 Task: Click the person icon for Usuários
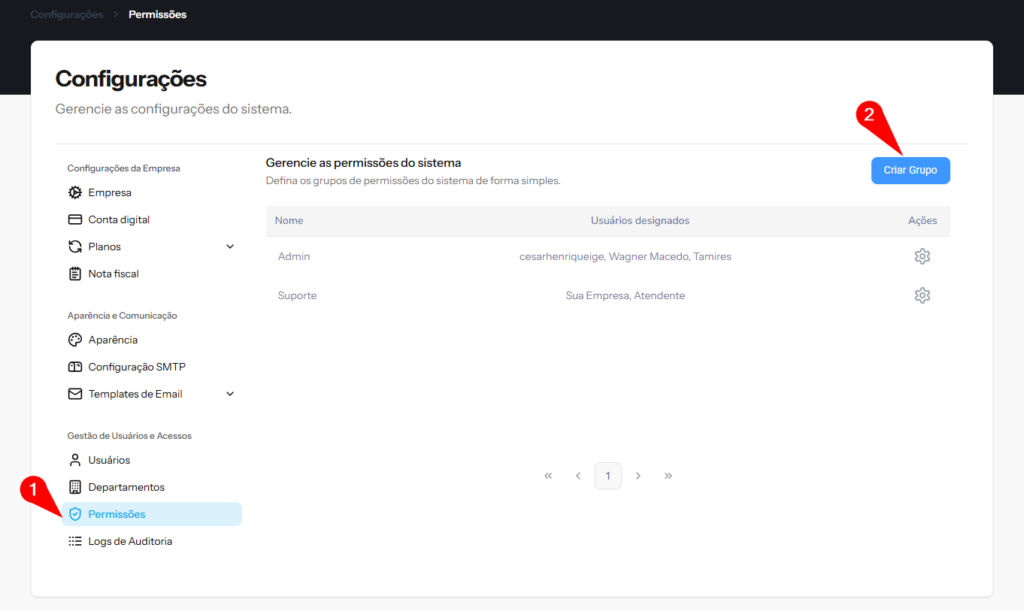[x=75, y=460]
